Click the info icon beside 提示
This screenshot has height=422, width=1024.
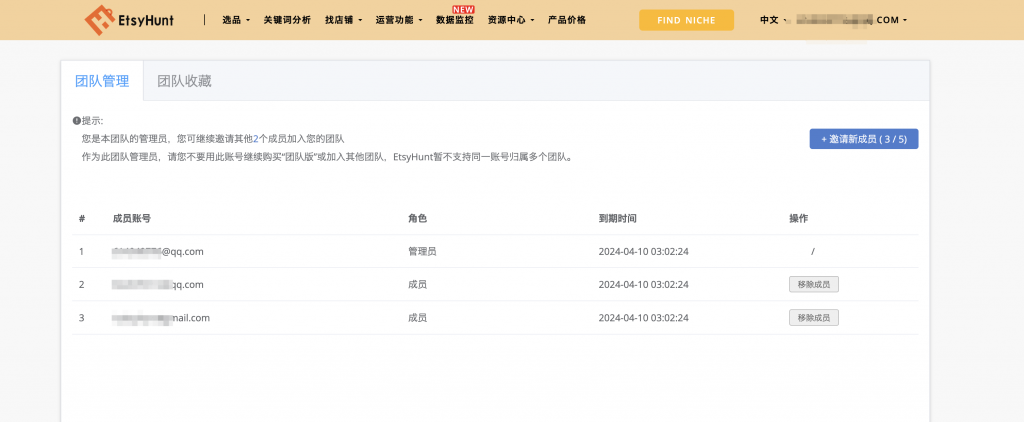[77, 120]
